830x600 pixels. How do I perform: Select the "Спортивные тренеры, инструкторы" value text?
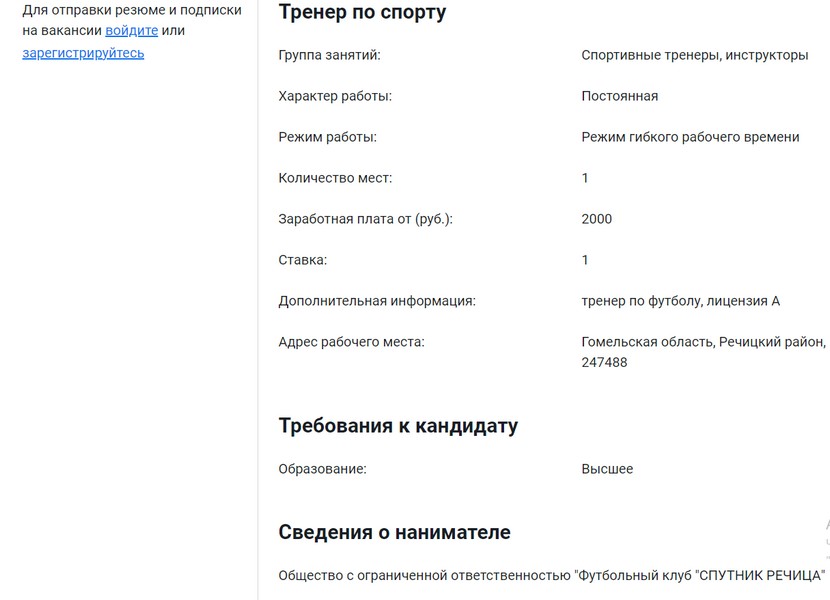click(x=694, y=56)
